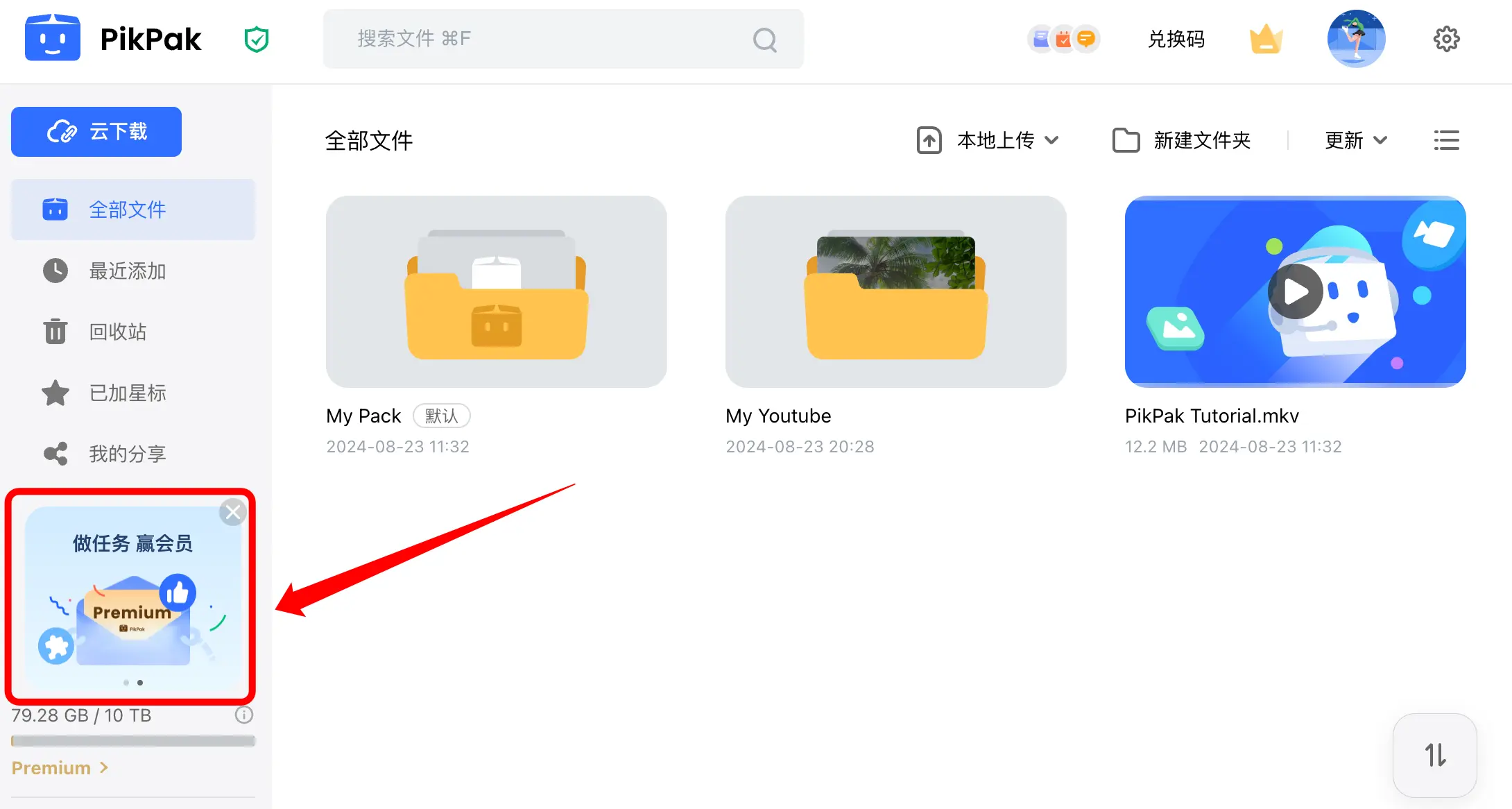Click the My Pack folder name
Screen dimensions: 1512x809
click(x=363, y=416)
